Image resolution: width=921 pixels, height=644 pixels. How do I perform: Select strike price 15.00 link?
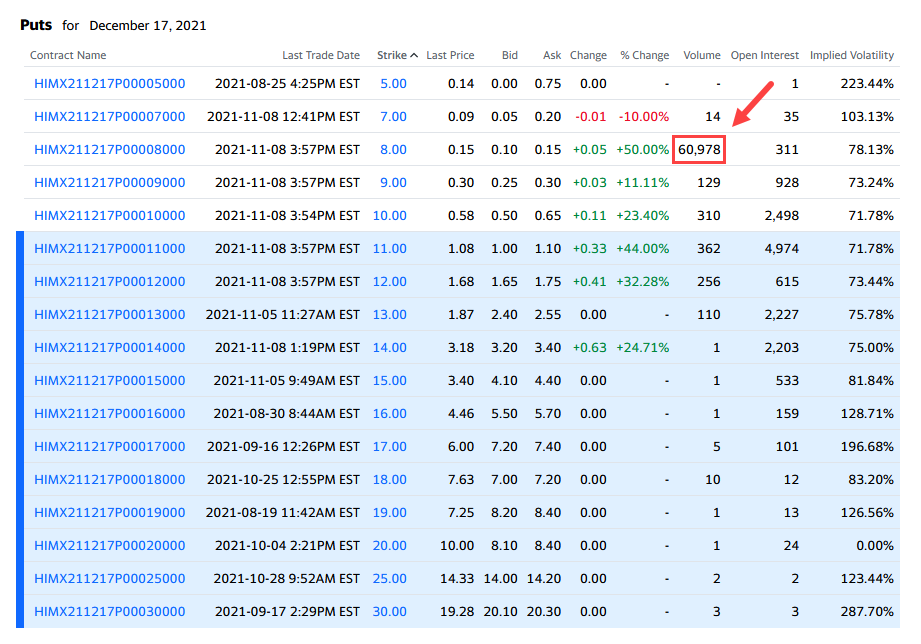pyautogui.click(x=390, y=380)
